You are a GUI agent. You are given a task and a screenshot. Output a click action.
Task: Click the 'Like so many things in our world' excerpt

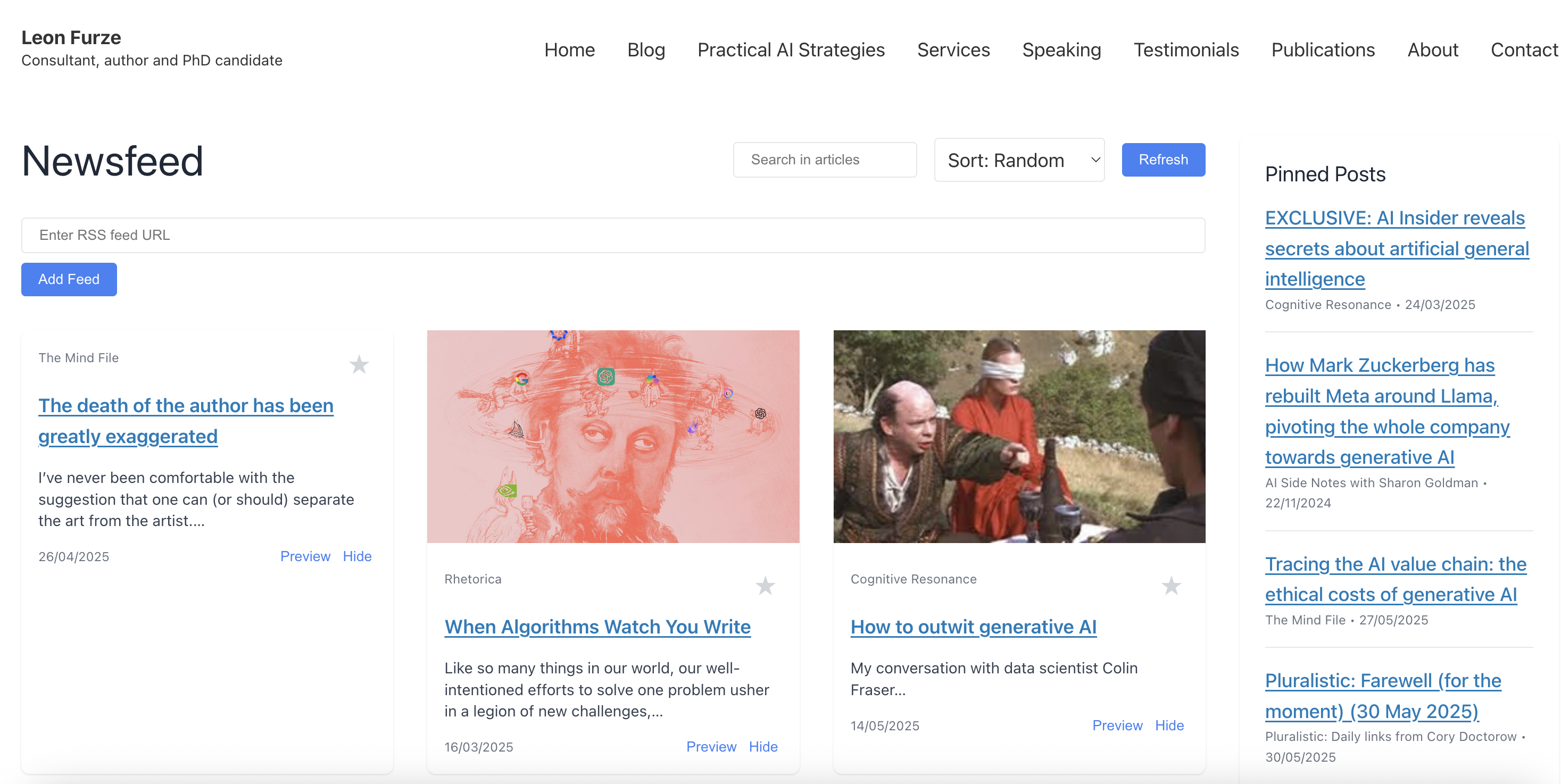pyautogui.click(x=607, y=689)
